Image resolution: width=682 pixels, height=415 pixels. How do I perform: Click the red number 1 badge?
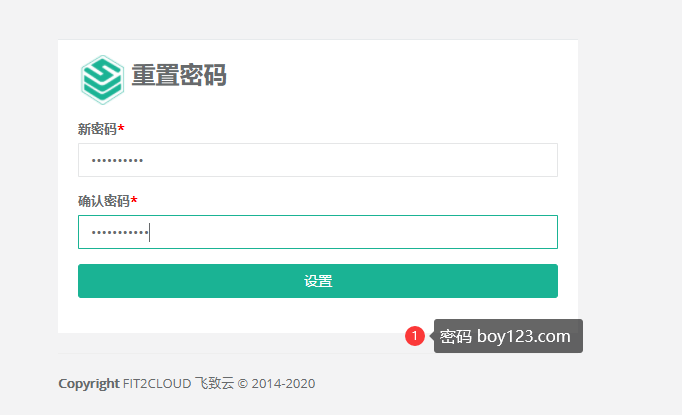415,336
